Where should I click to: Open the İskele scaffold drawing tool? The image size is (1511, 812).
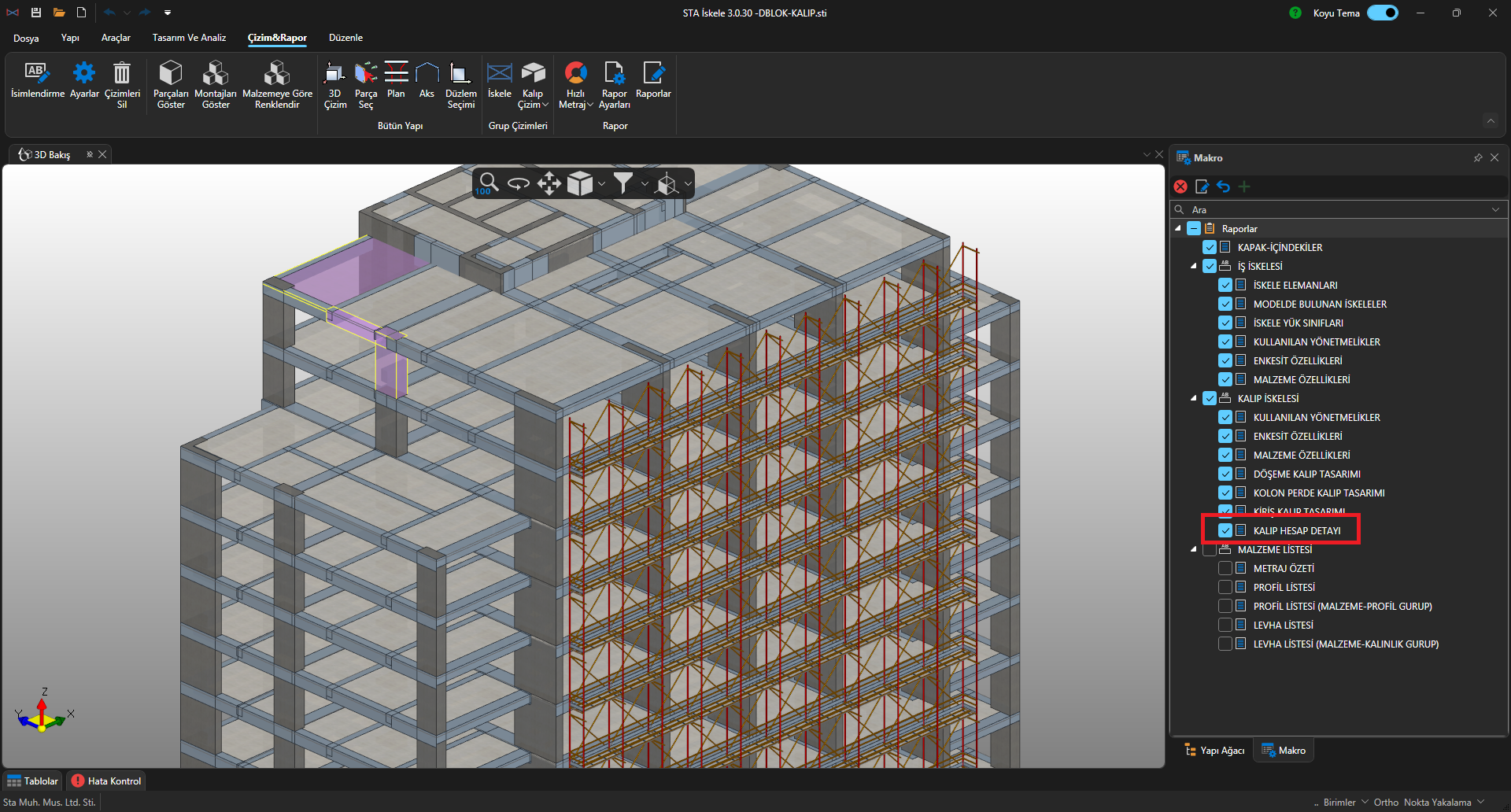(x=500, y=74)
